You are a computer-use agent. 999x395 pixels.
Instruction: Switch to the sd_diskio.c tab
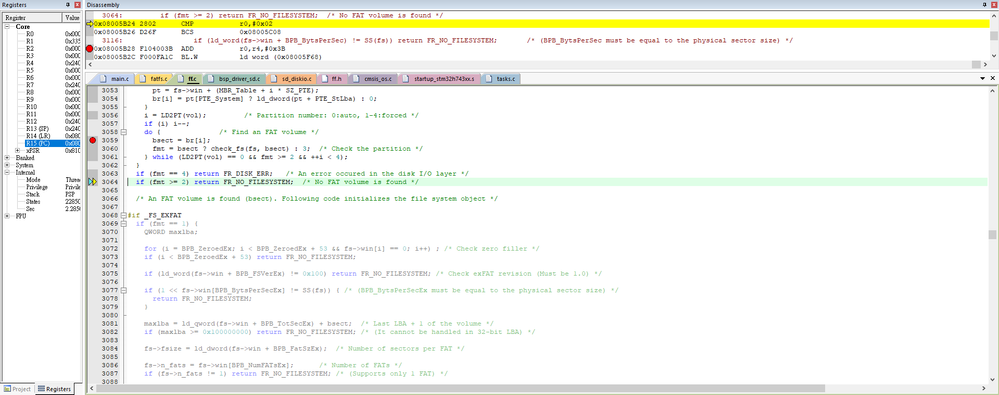coord(293,79)
